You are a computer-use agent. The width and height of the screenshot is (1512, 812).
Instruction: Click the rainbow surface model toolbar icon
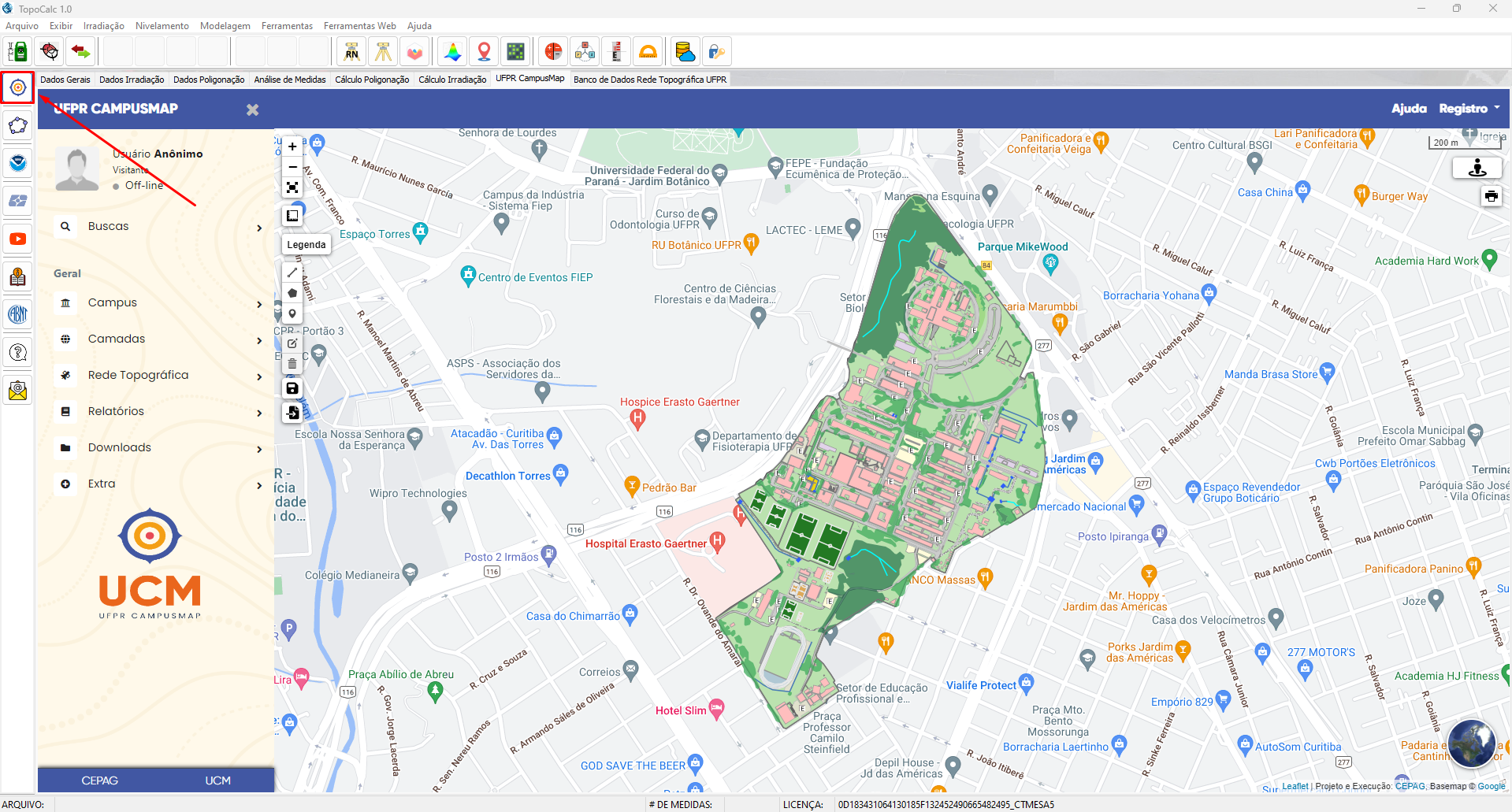click(452, 52)
